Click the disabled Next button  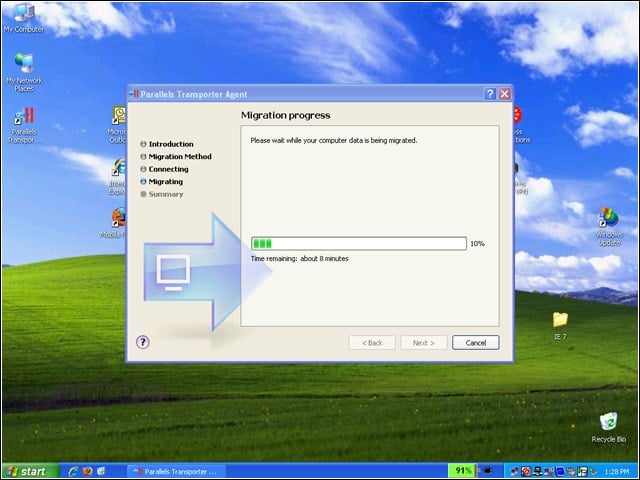click(424, 343)
